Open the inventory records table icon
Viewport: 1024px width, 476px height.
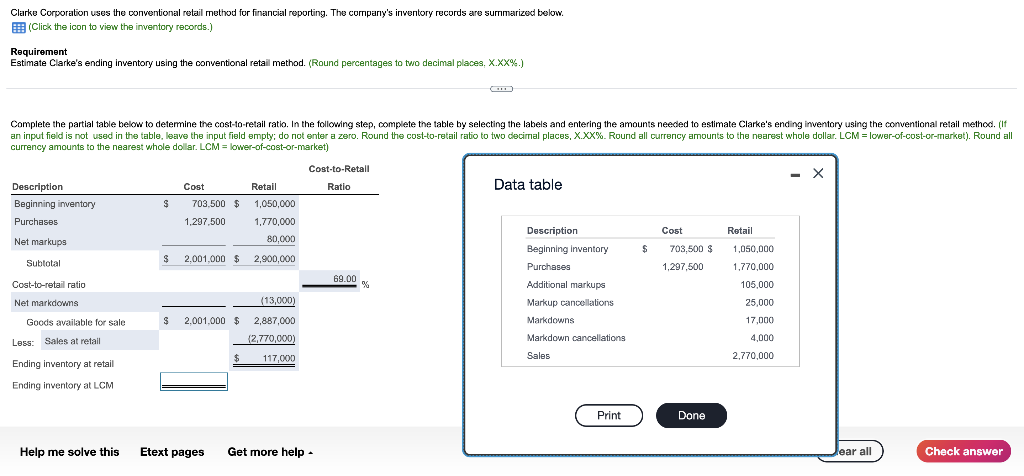18,27
